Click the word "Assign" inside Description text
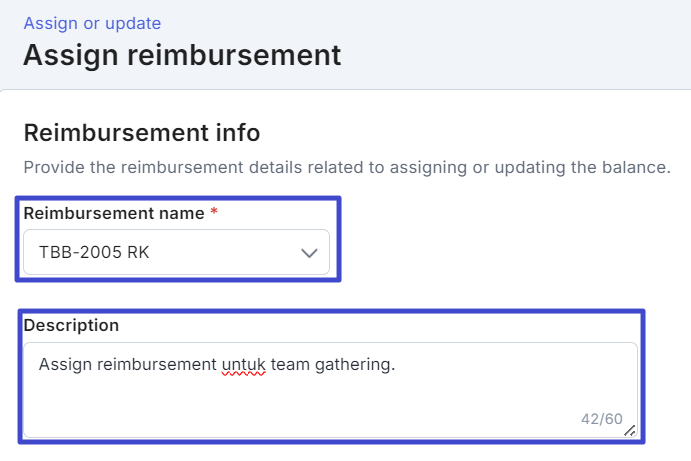Viewport: 691px width, 461px height. (x=65, y=365)
